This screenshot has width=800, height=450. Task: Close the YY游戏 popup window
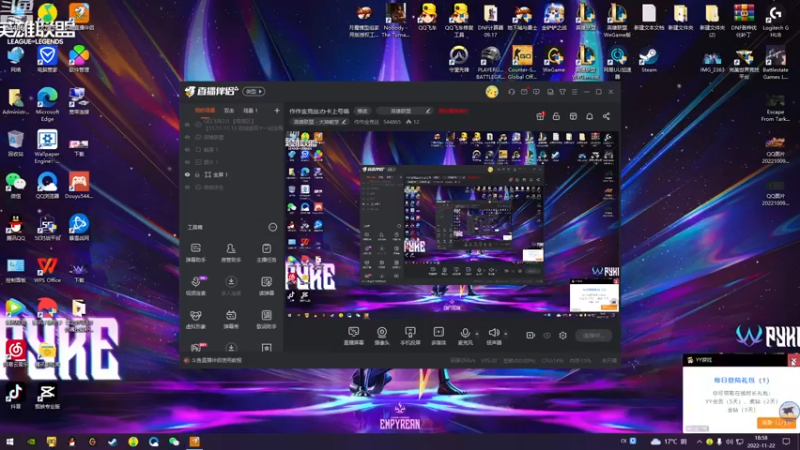793,360
